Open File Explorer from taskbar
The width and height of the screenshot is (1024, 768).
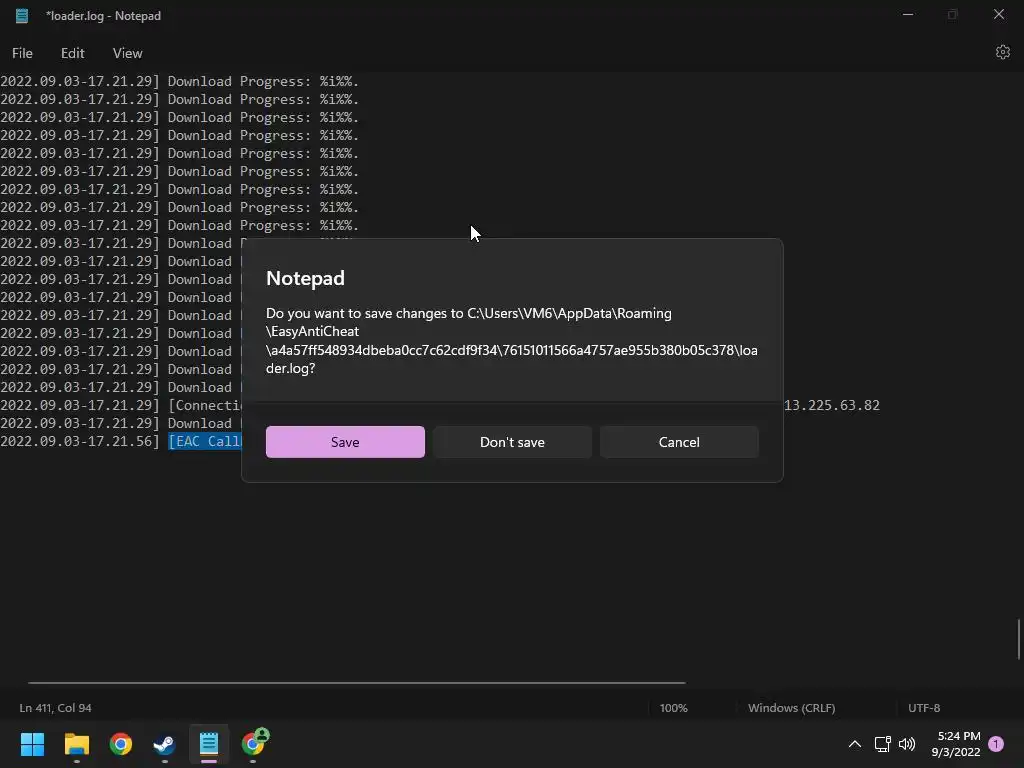pos(76,744)
